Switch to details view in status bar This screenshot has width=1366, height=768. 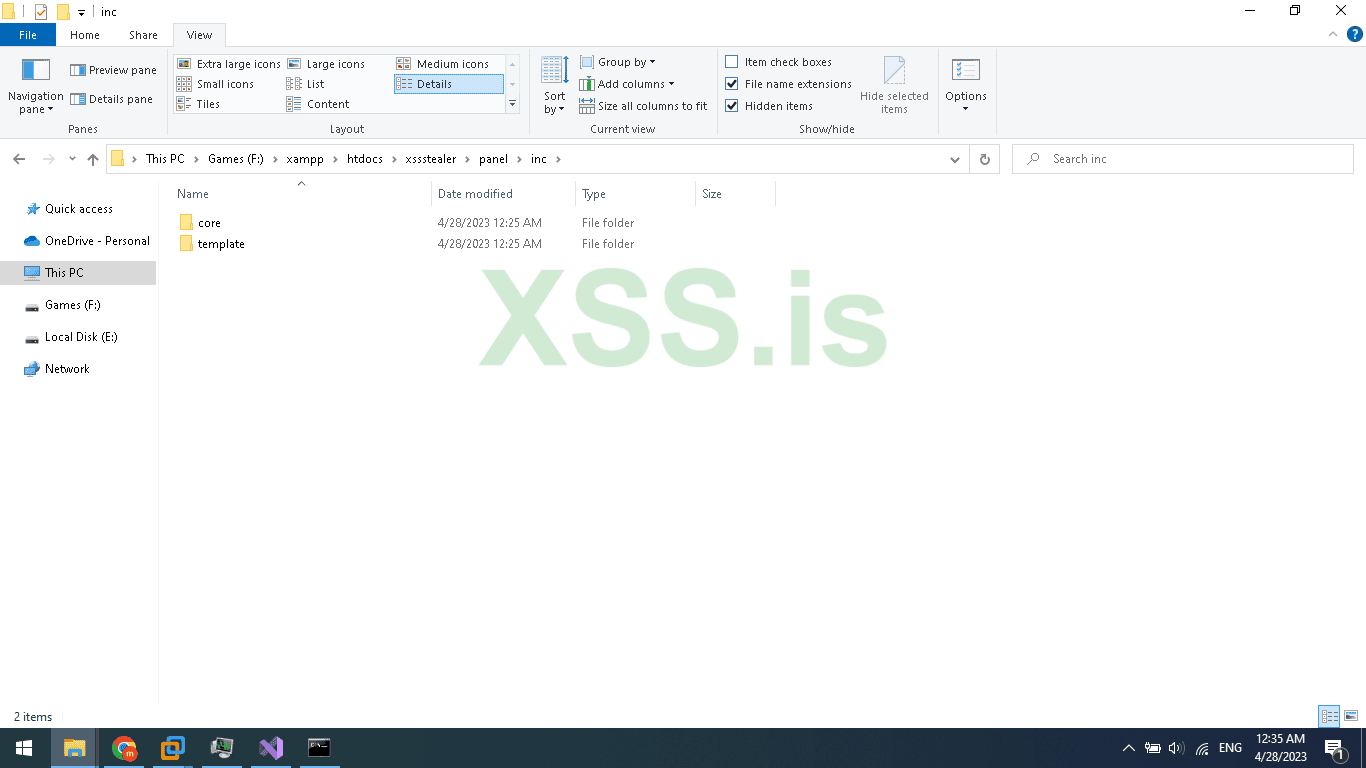pos(1329,716)
